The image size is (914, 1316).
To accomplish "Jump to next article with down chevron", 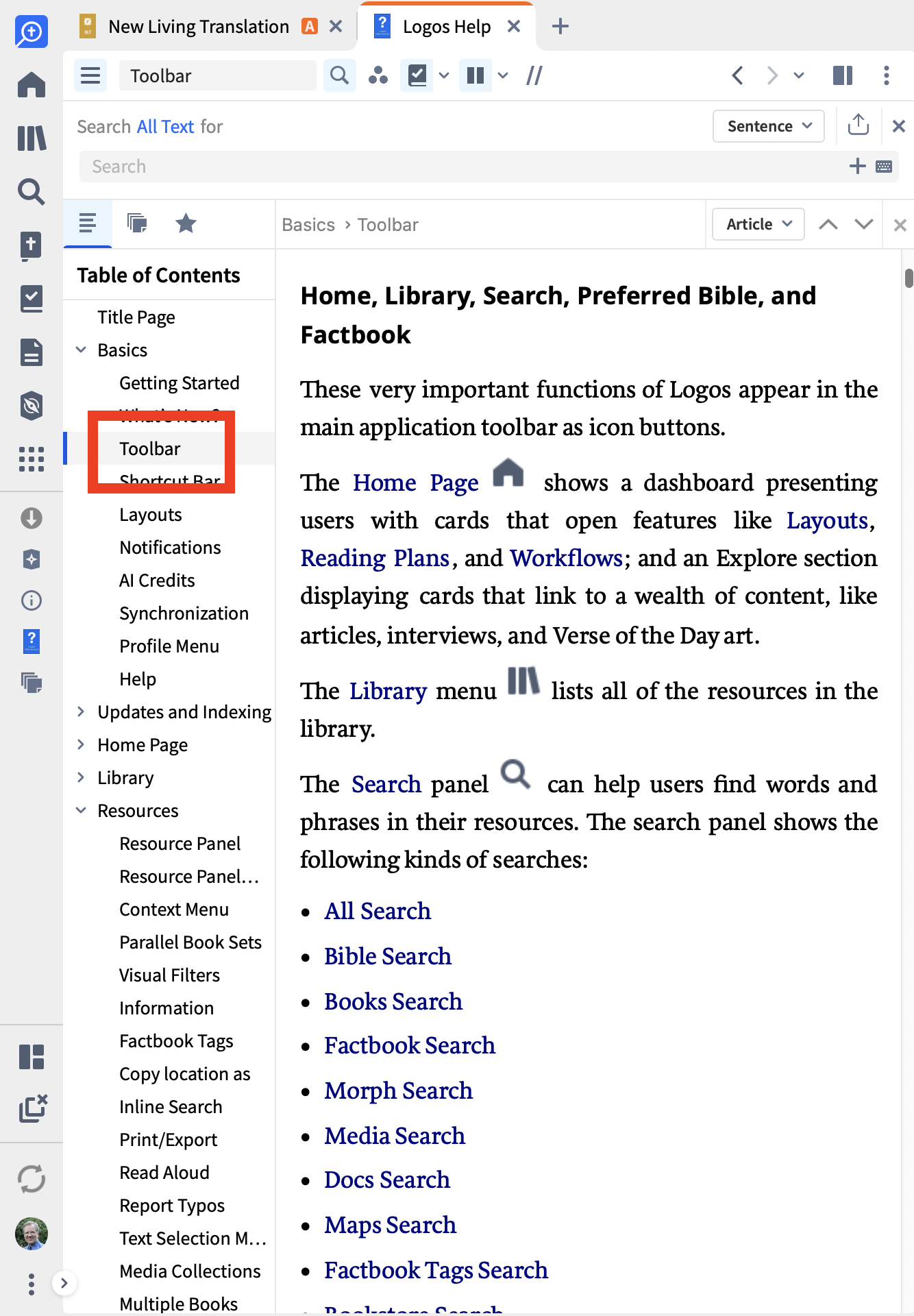I will pos(864,224).
